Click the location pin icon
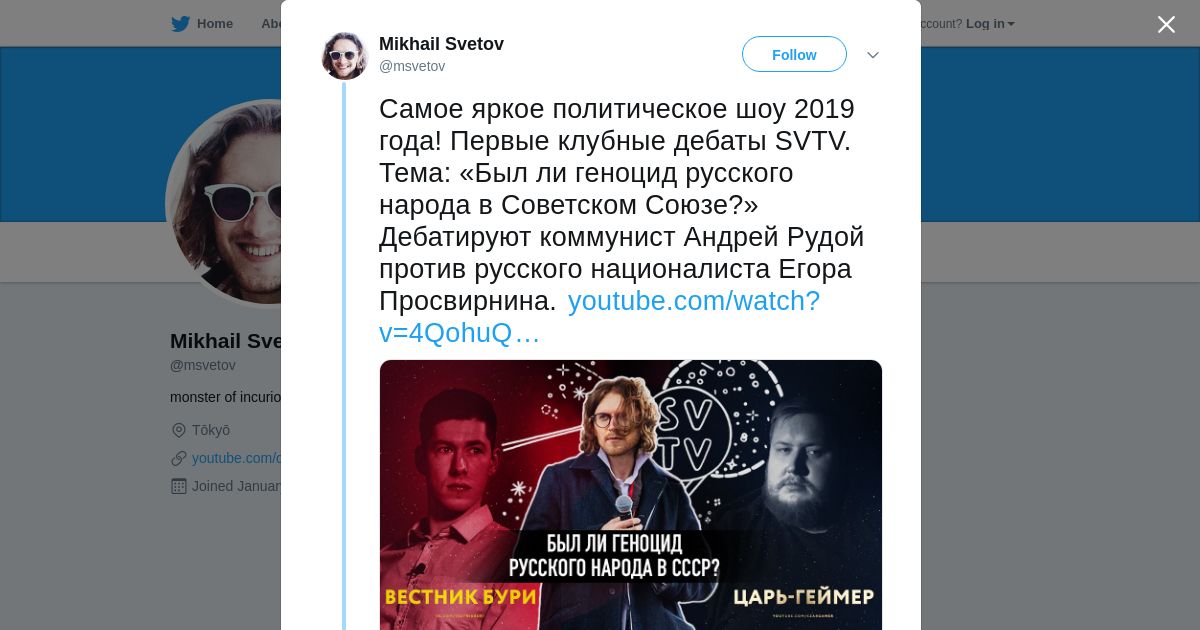 click(179, 430)
